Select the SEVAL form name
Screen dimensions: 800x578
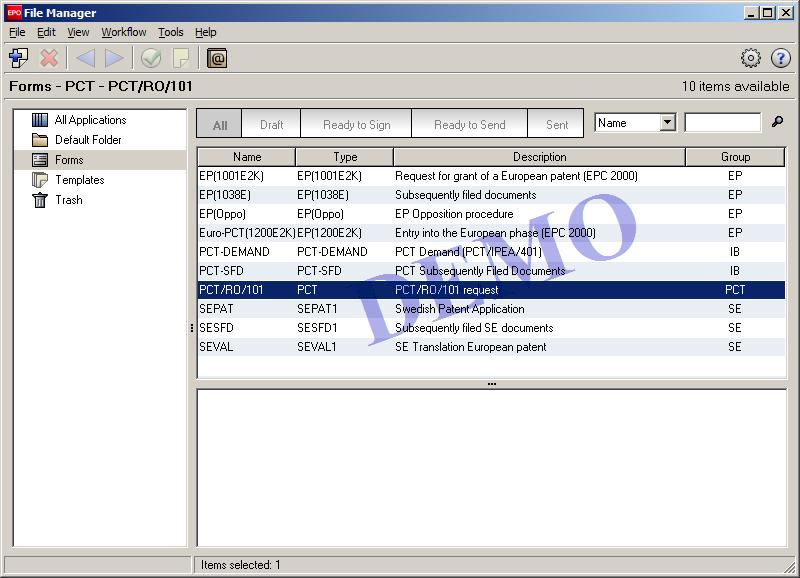[x=216, y=347]
